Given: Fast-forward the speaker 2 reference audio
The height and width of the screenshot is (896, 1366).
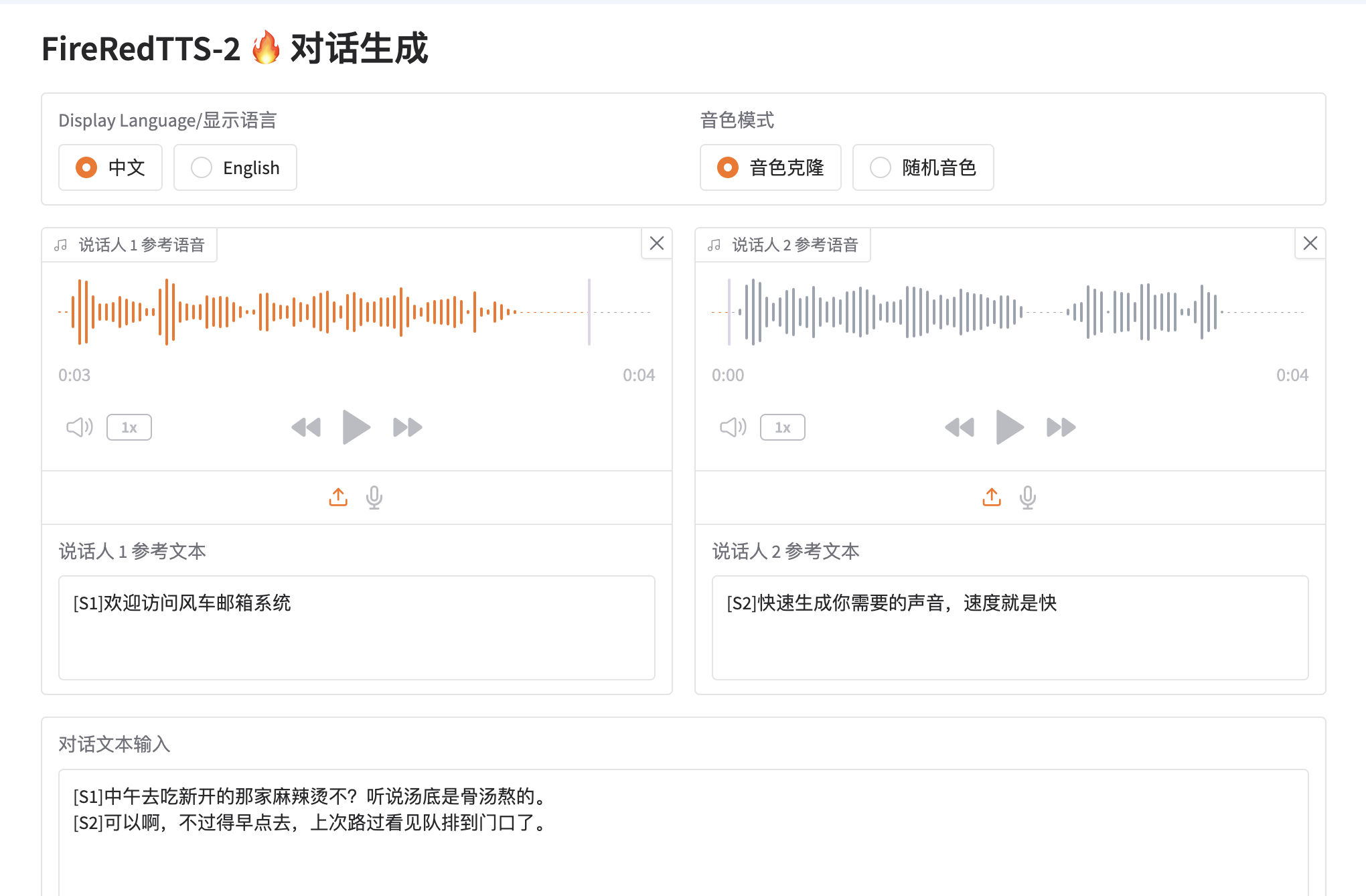Looking at the screenshot, I should [x=1061, y=427].
